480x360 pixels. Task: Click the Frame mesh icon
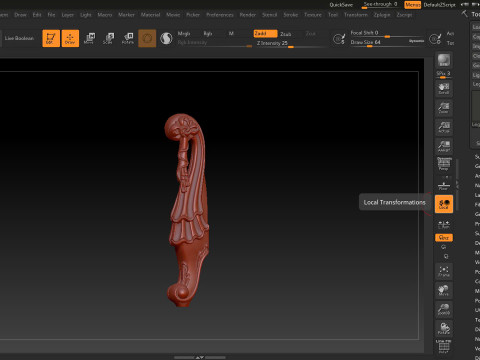click(x=444, y=271)
